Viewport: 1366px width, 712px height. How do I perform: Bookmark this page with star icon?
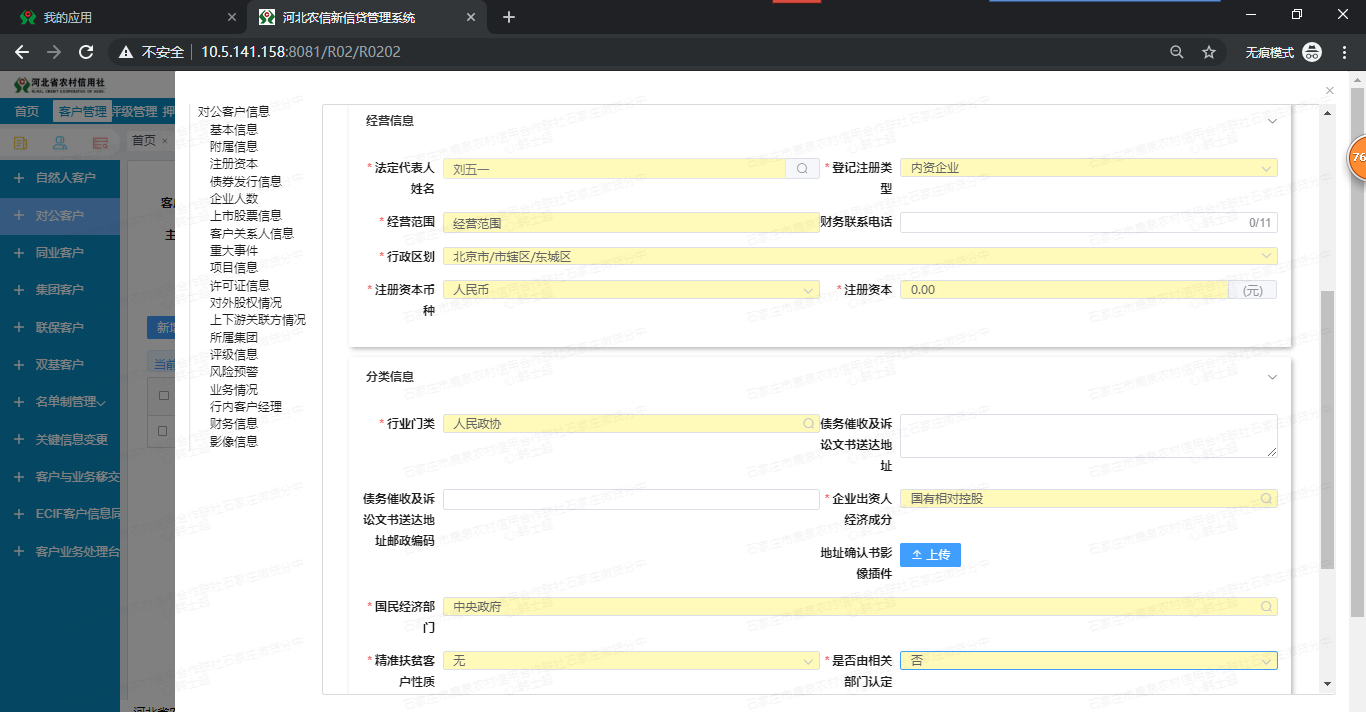click(1209, 52)
